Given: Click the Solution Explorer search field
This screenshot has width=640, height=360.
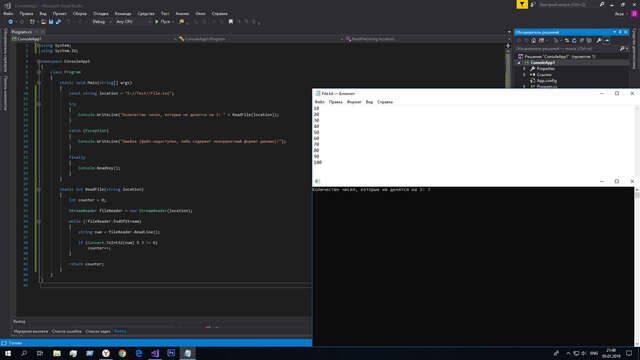Looking at the screenshot, I should (x=567, y=49).
